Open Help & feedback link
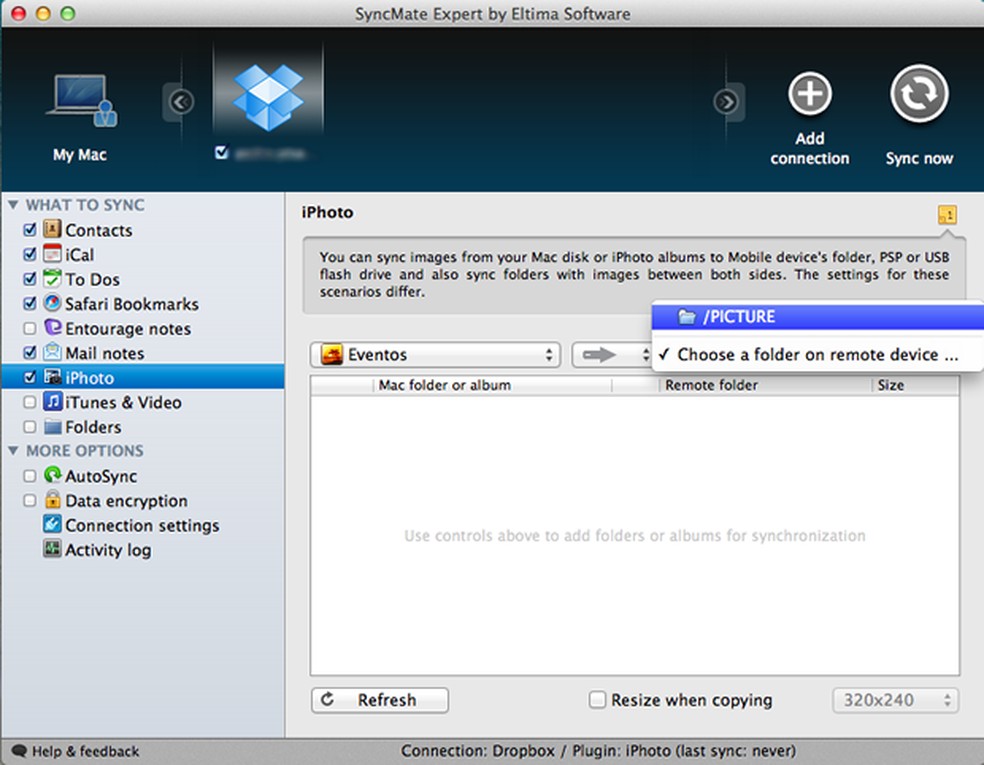The height and width of the screenshot is (765, 984). [x=85, y=751]
